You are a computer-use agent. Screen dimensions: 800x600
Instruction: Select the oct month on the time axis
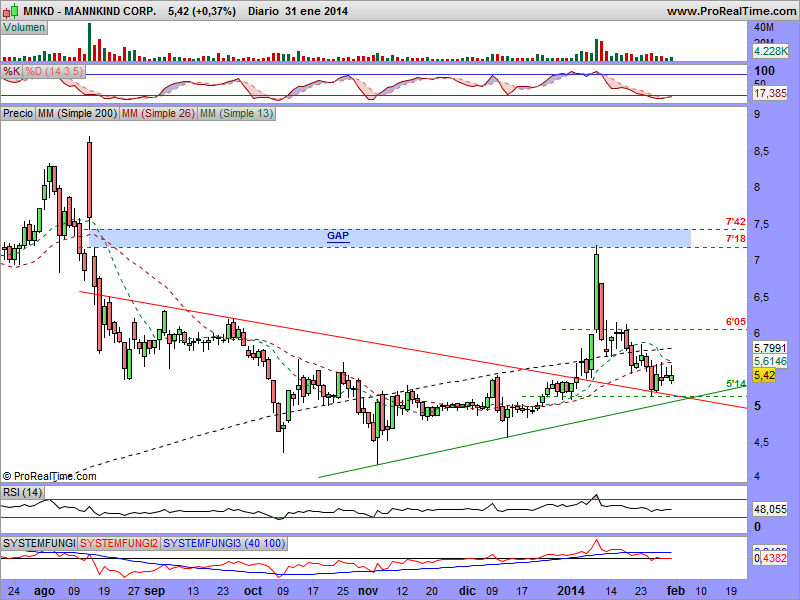coord(253,591)
